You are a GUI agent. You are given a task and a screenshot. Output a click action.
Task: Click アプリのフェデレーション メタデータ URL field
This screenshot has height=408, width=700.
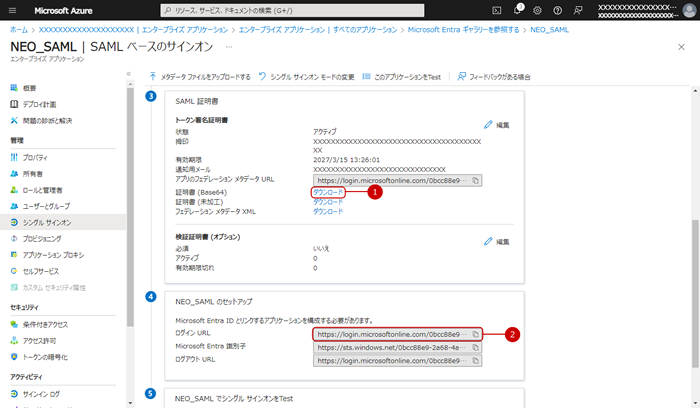(397, 181)
